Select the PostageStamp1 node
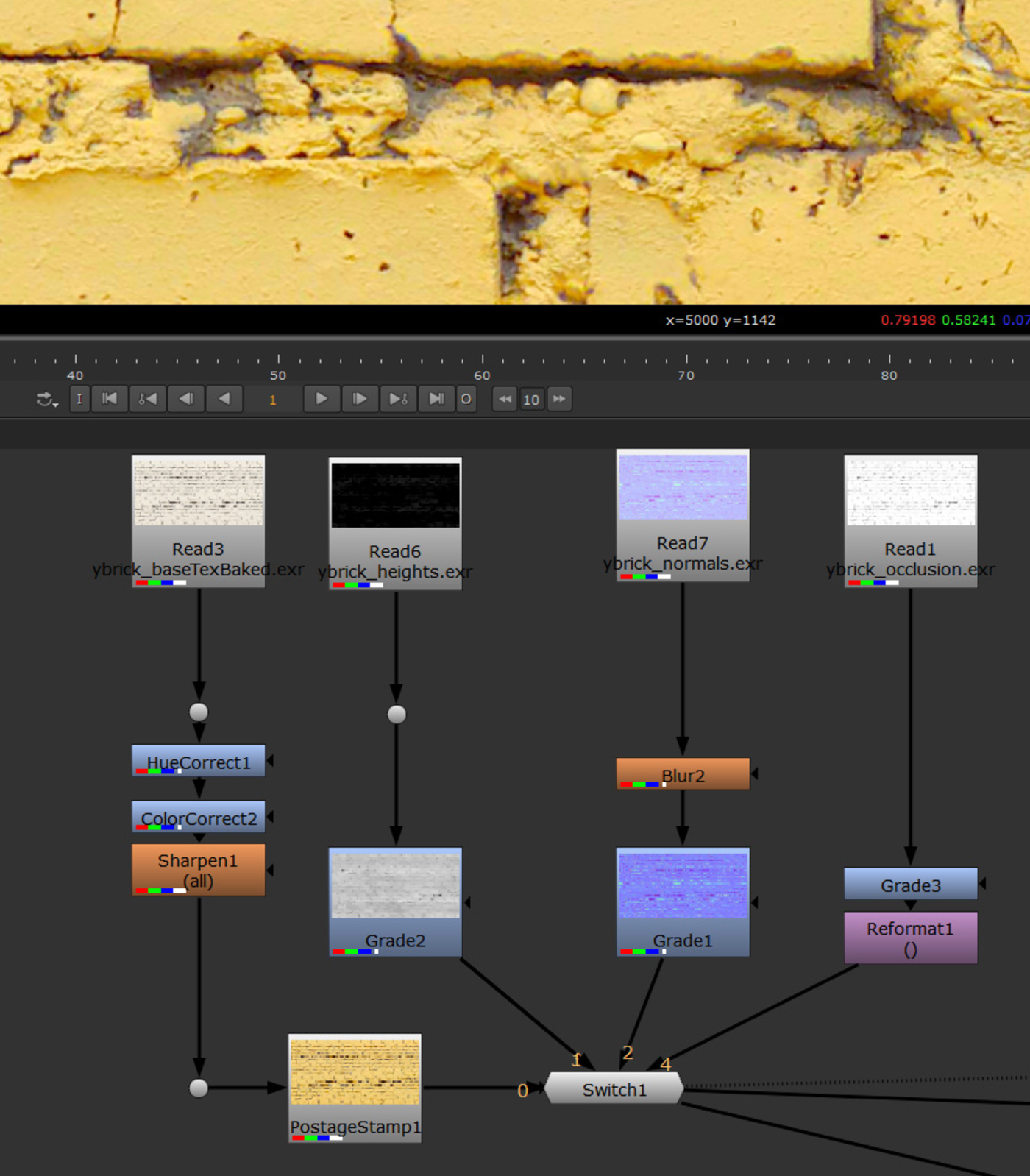This screenshot has width=1030, height=1176. 355,1088
